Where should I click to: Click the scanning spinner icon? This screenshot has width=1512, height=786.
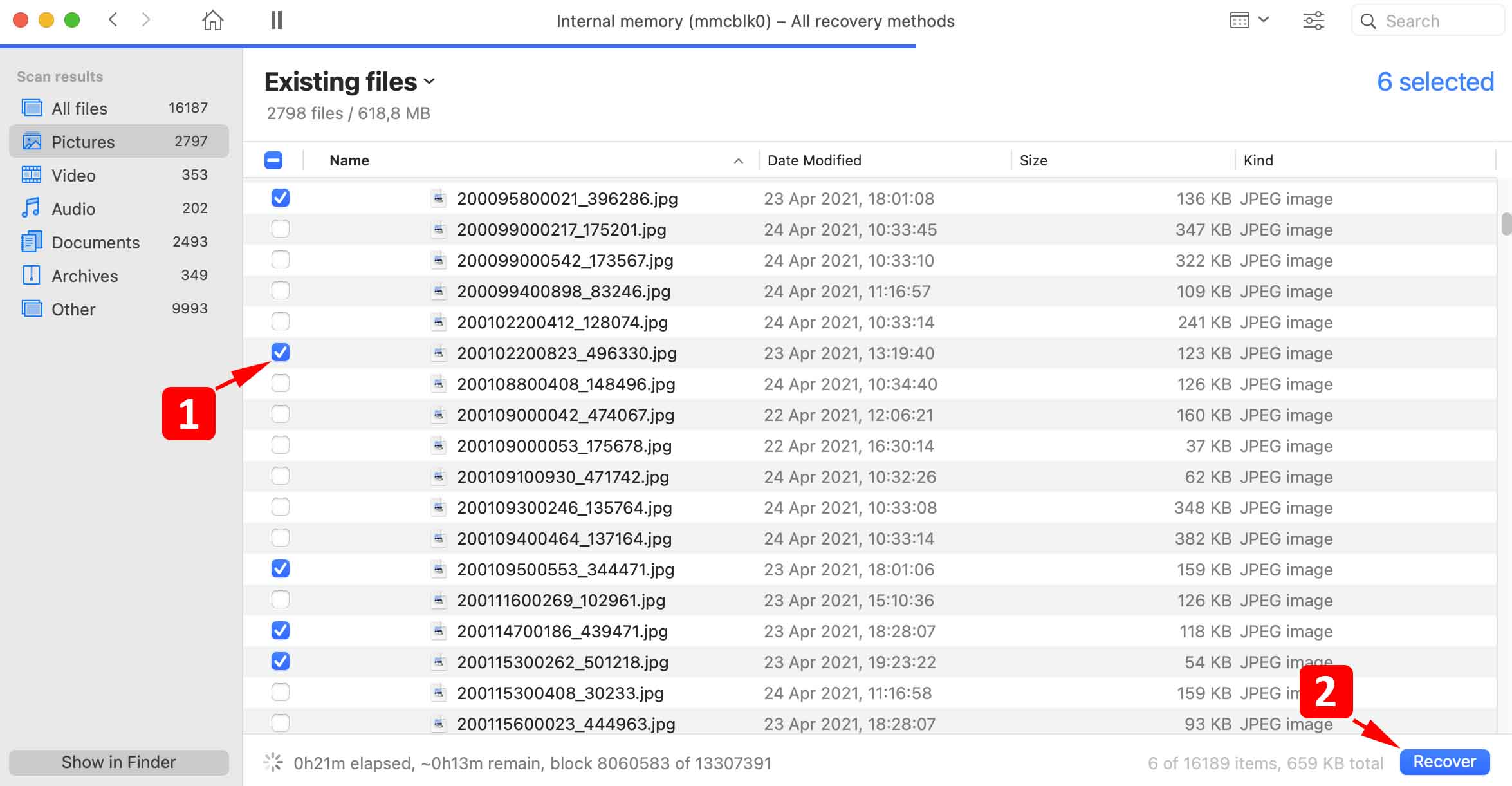click(x=273, y=762)
